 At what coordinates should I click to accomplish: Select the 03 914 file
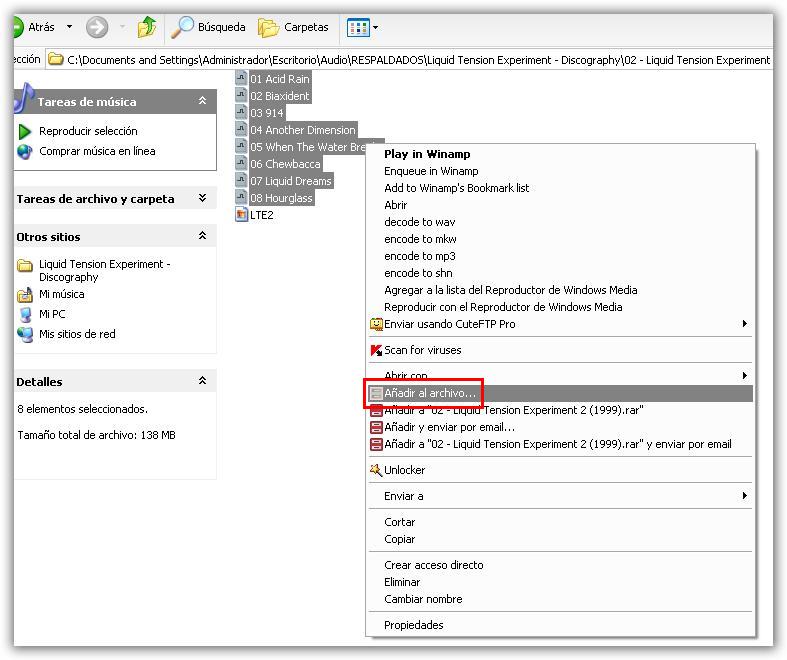(x=267, y=113)
